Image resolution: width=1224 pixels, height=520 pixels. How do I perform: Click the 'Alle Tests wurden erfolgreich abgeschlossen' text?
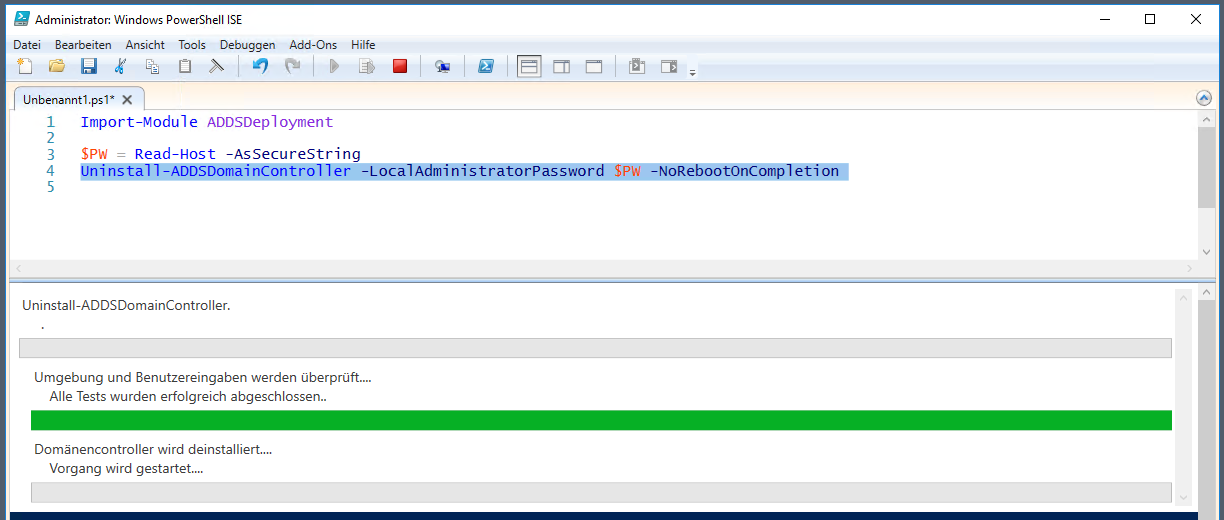point(189,396)
